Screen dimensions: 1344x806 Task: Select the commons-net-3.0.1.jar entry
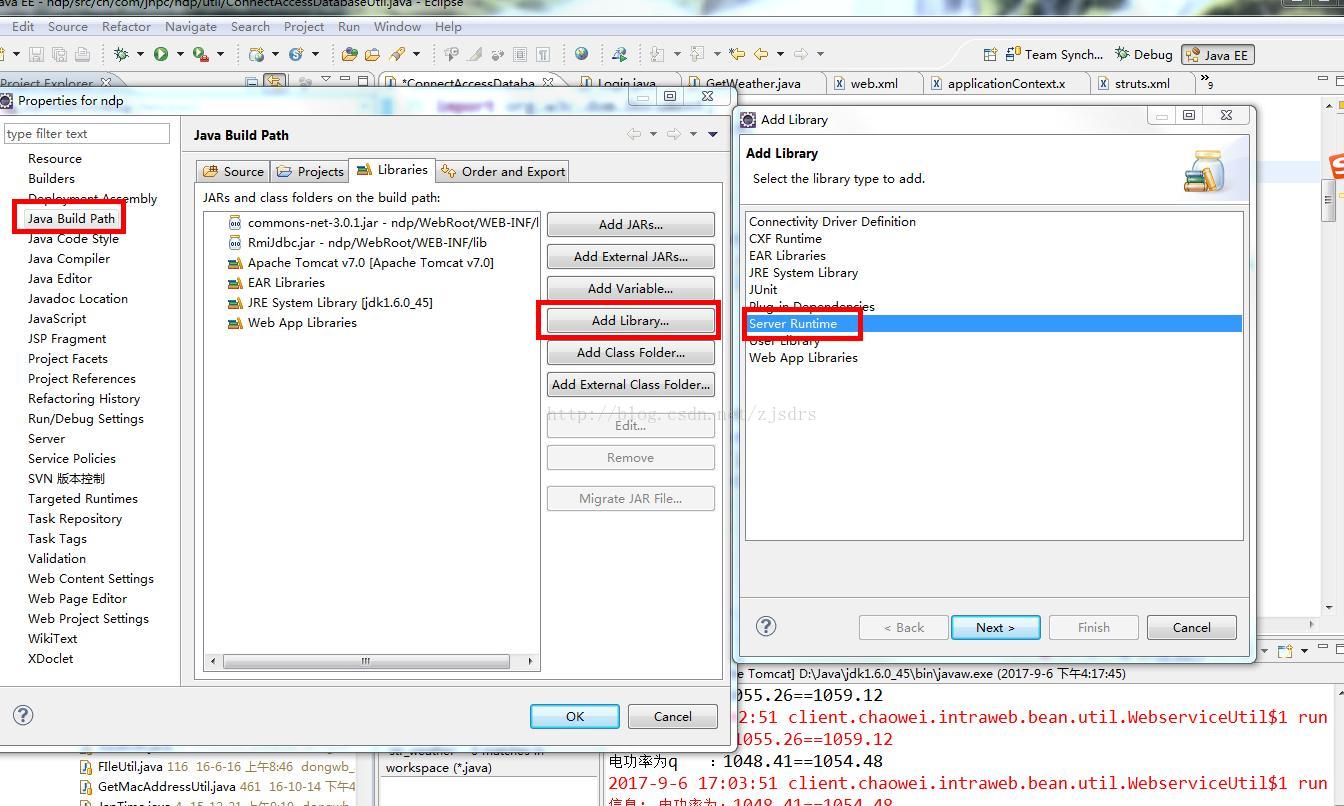pos(383,222)
